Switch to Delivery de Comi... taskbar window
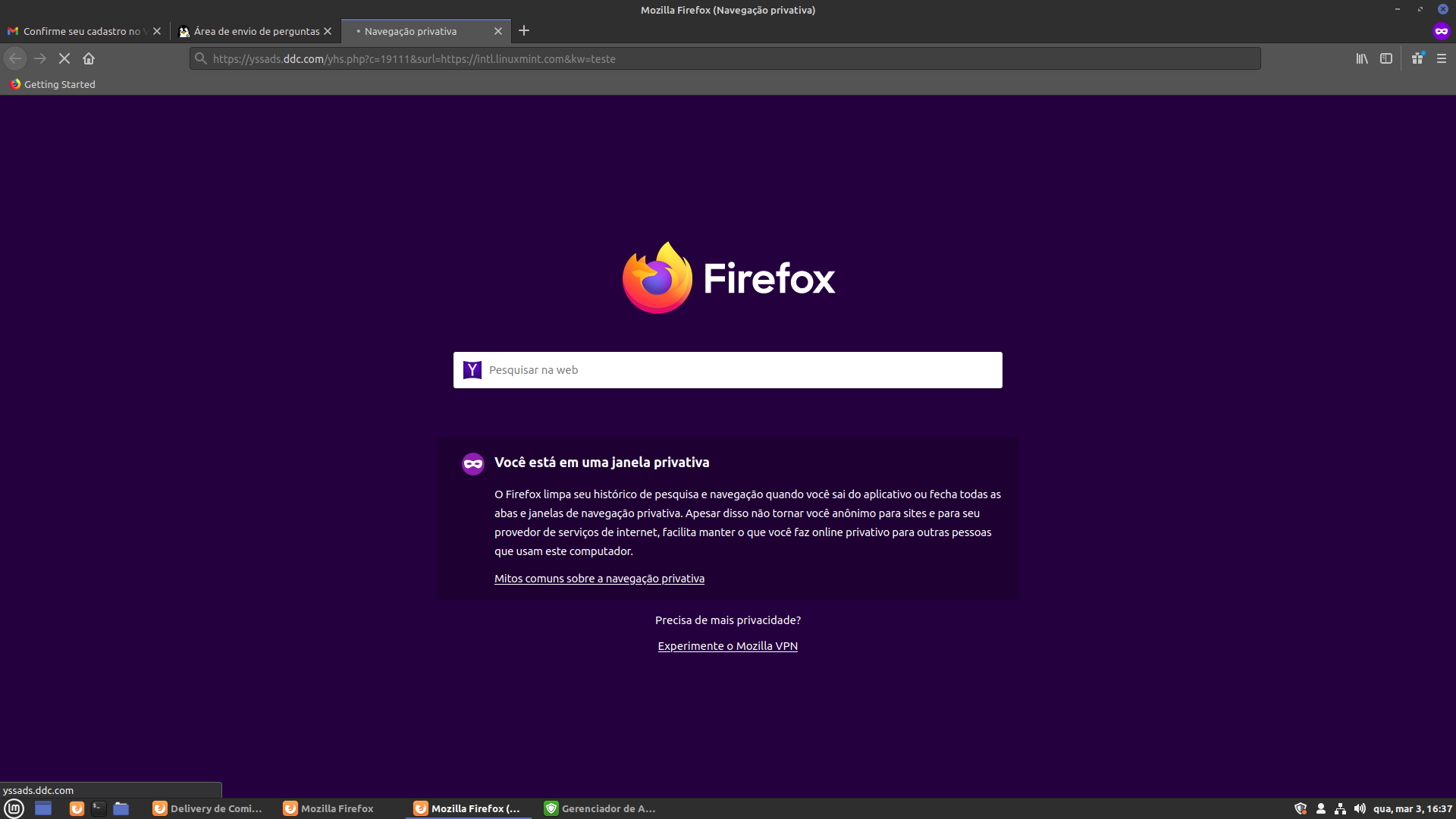The image size is (1456, 819). tap(209, 808)
